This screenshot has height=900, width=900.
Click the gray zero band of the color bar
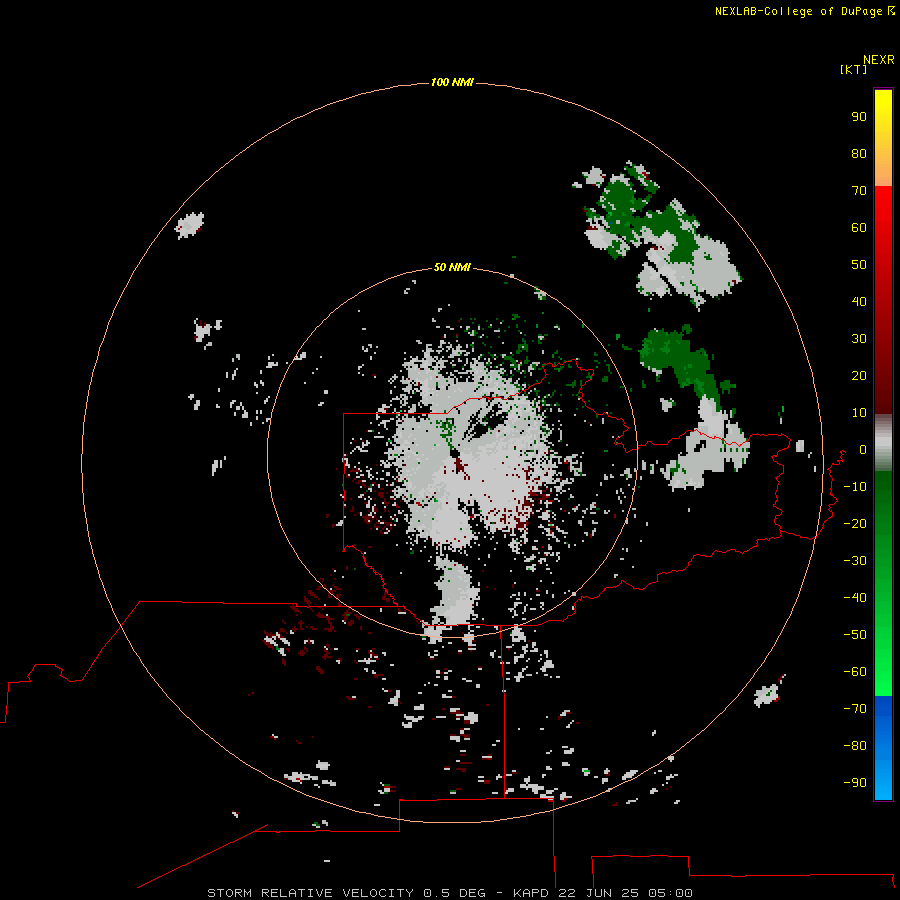click(x=883, y=443)
